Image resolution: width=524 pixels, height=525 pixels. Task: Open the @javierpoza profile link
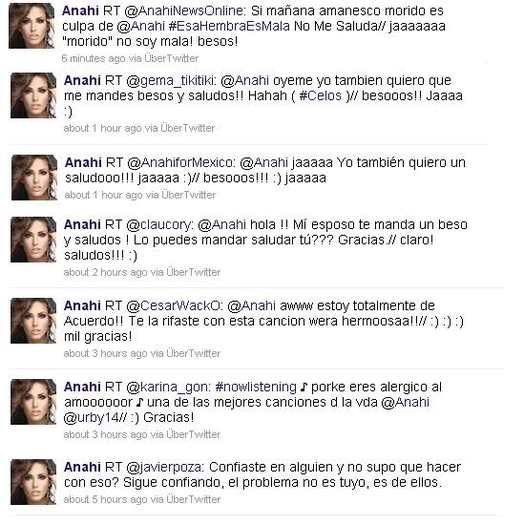click(x=164, y=467)
